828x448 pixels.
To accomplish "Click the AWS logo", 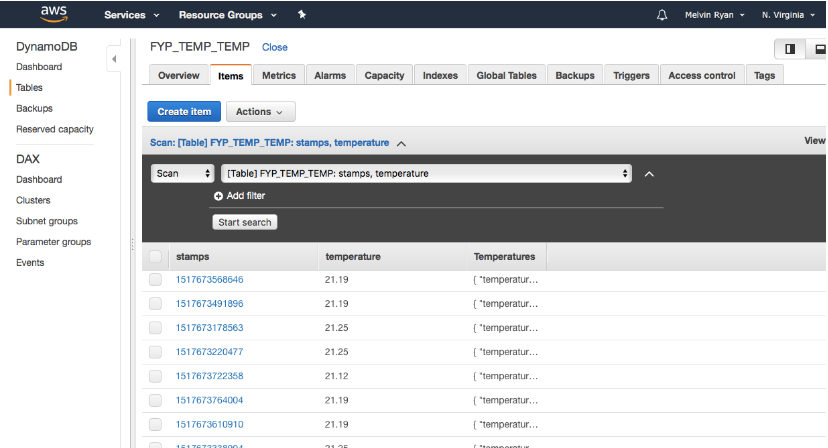I will [54, 14].
